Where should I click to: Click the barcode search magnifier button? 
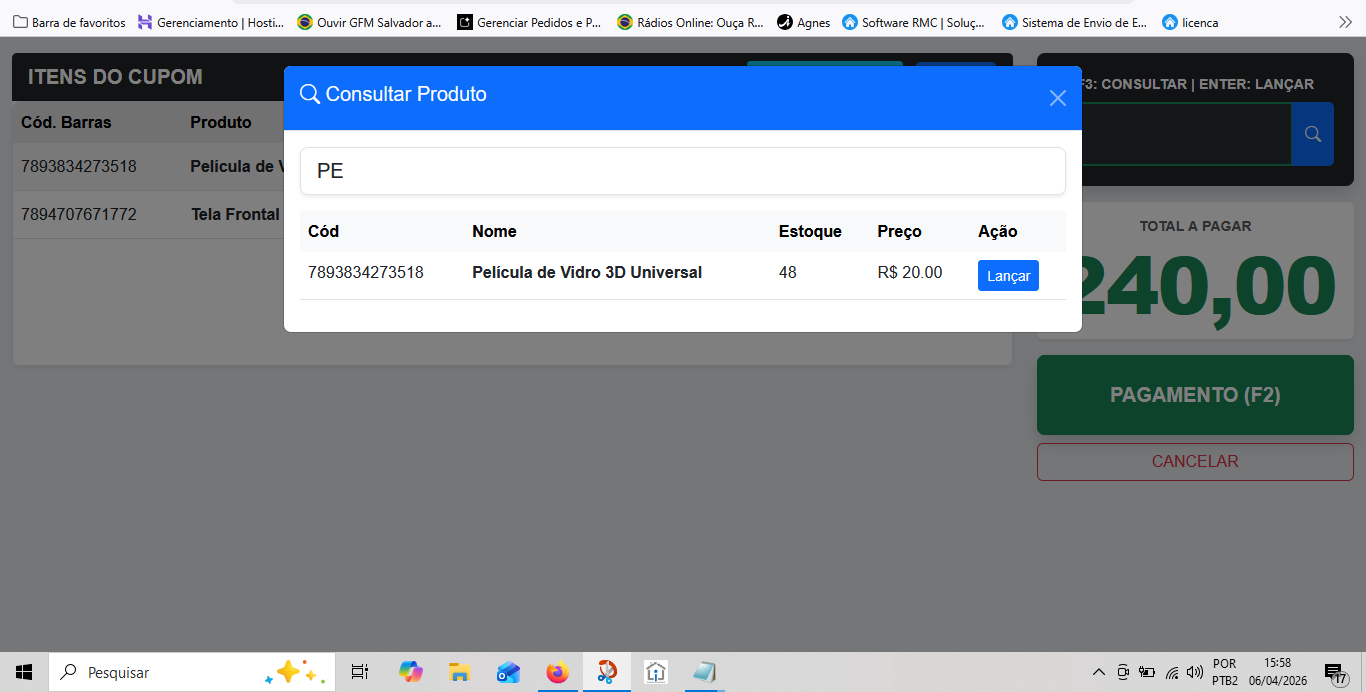1312,133
